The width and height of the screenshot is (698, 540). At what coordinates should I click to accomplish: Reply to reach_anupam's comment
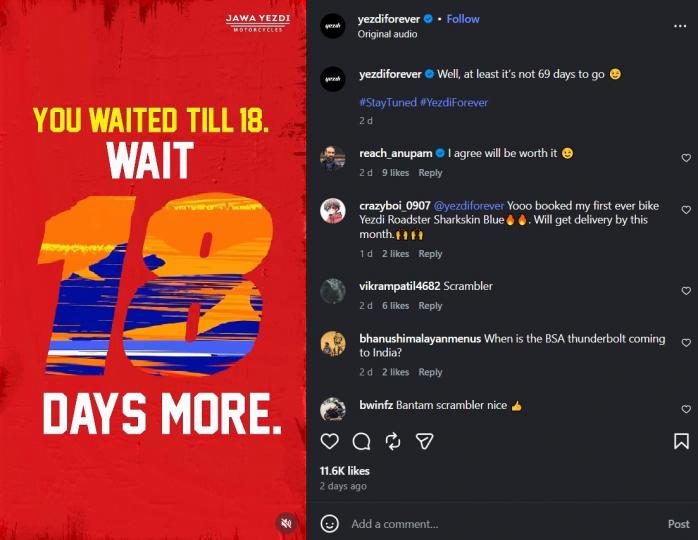point(430,173)
